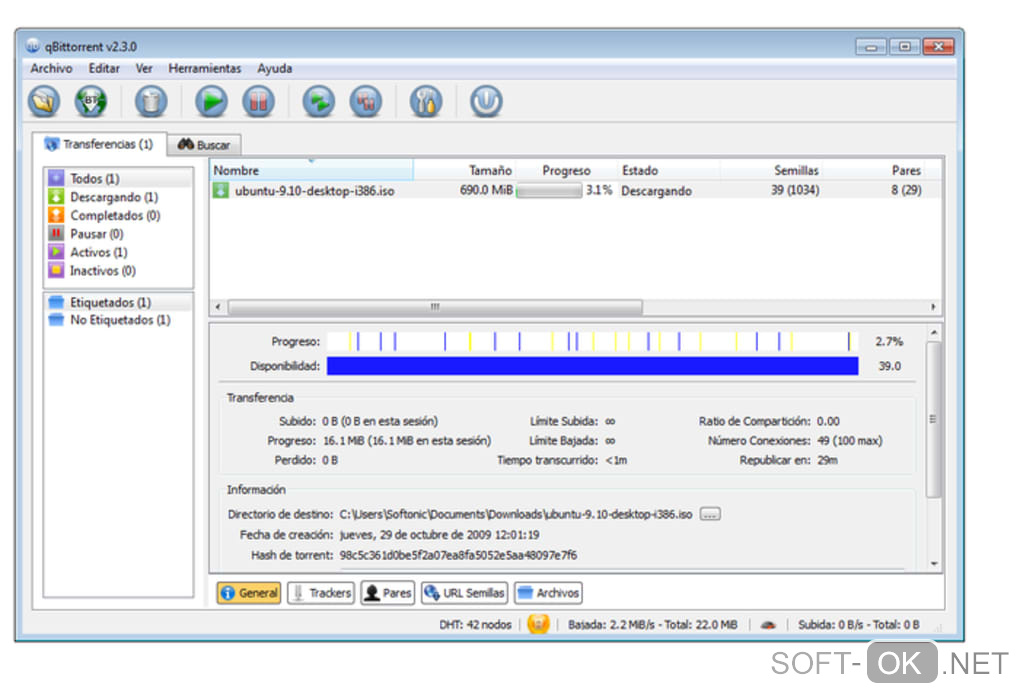Show the General properties tab

[x=249, y=593]
